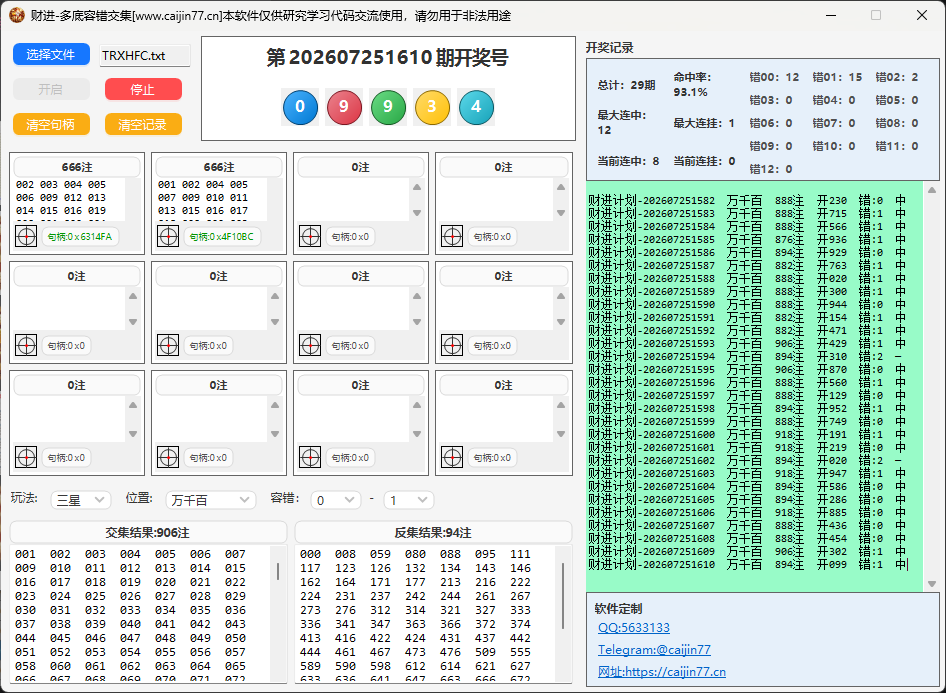Click crosshair picker in third middle-row panel
The width and height of the screenshot is (946, 693).
(310, 346)
